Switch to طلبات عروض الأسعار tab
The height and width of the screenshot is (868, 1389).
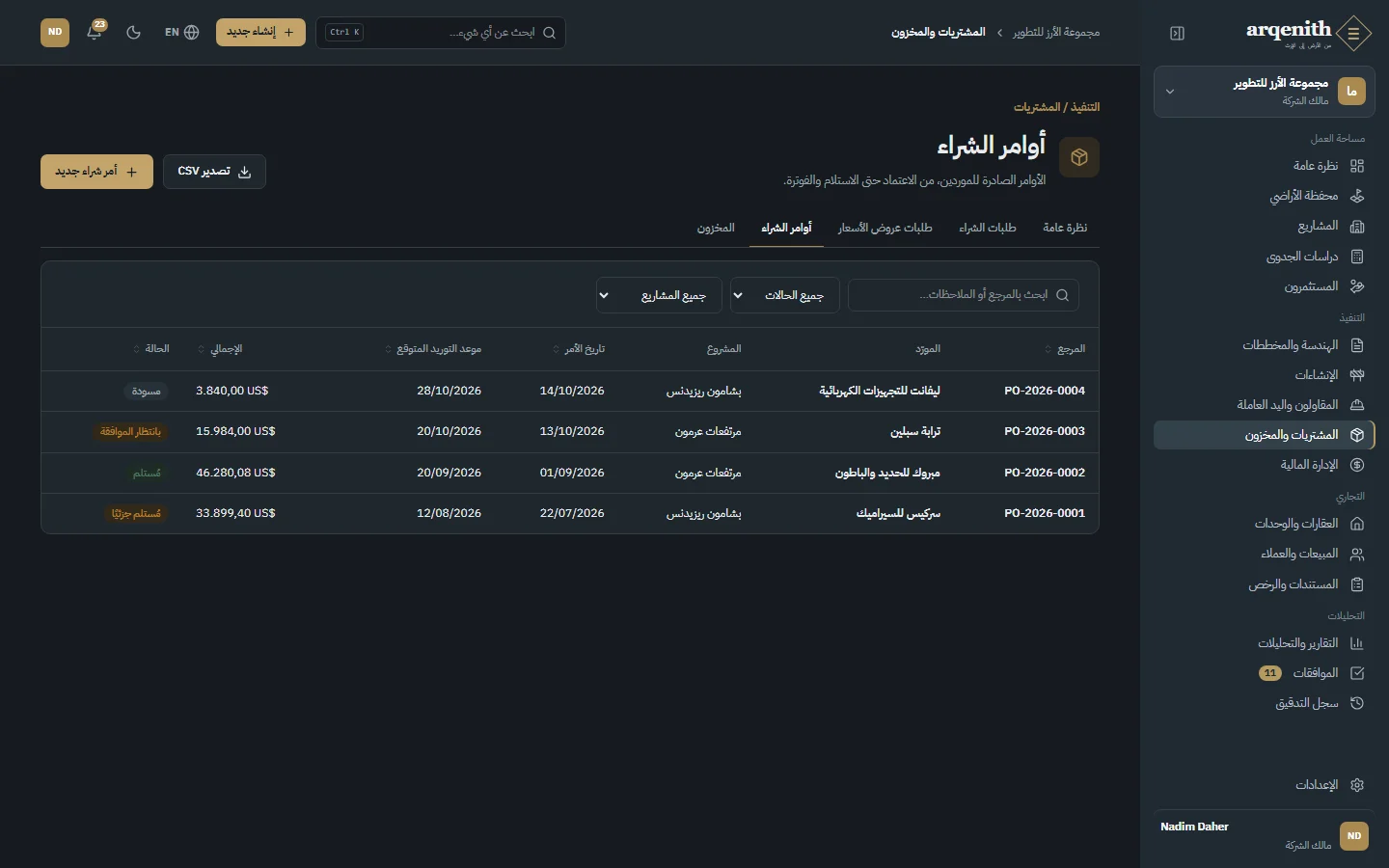point(885,228)
